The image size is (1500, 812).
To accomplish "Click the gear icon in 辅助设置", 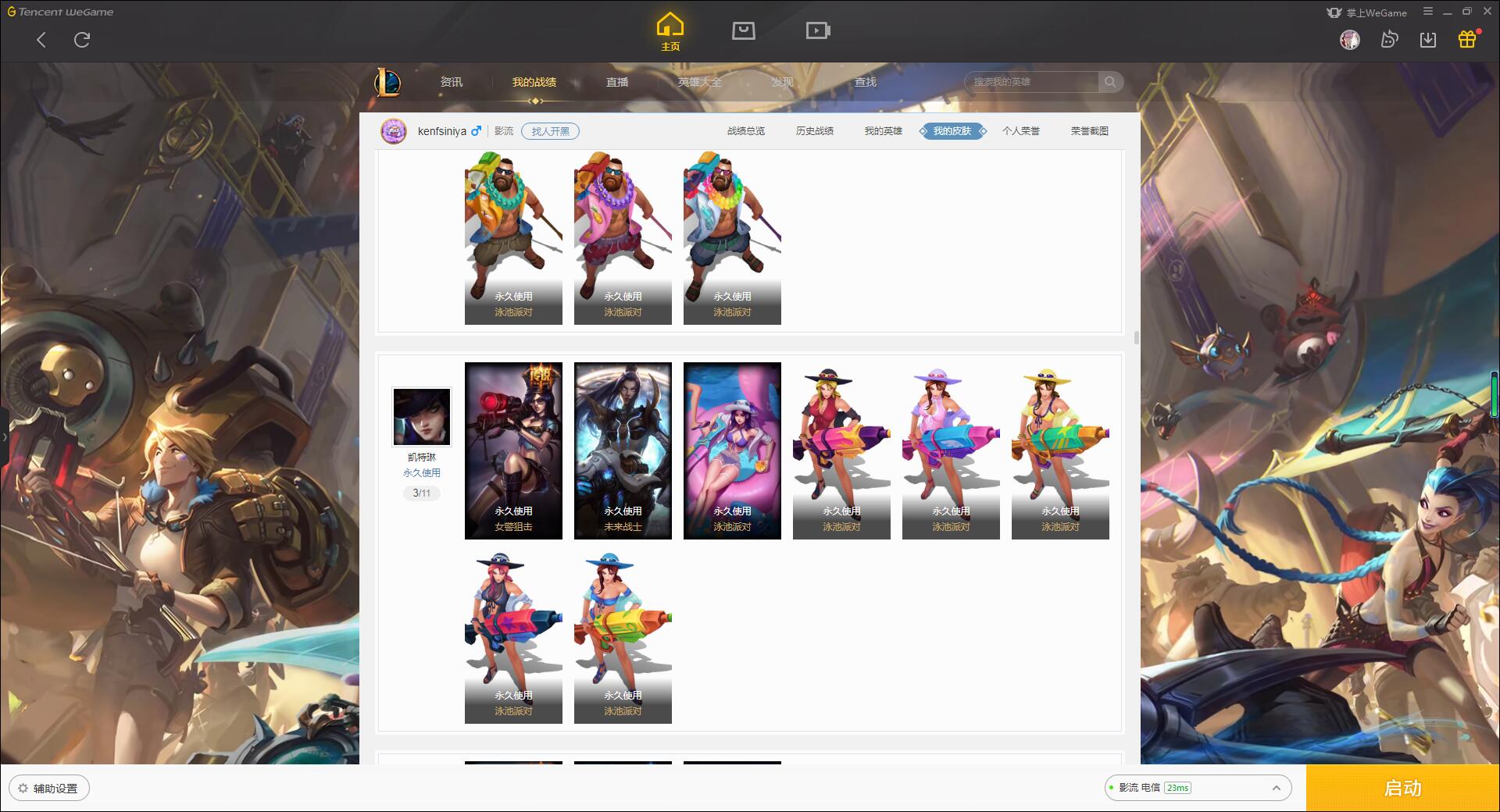I will point(23,789).
